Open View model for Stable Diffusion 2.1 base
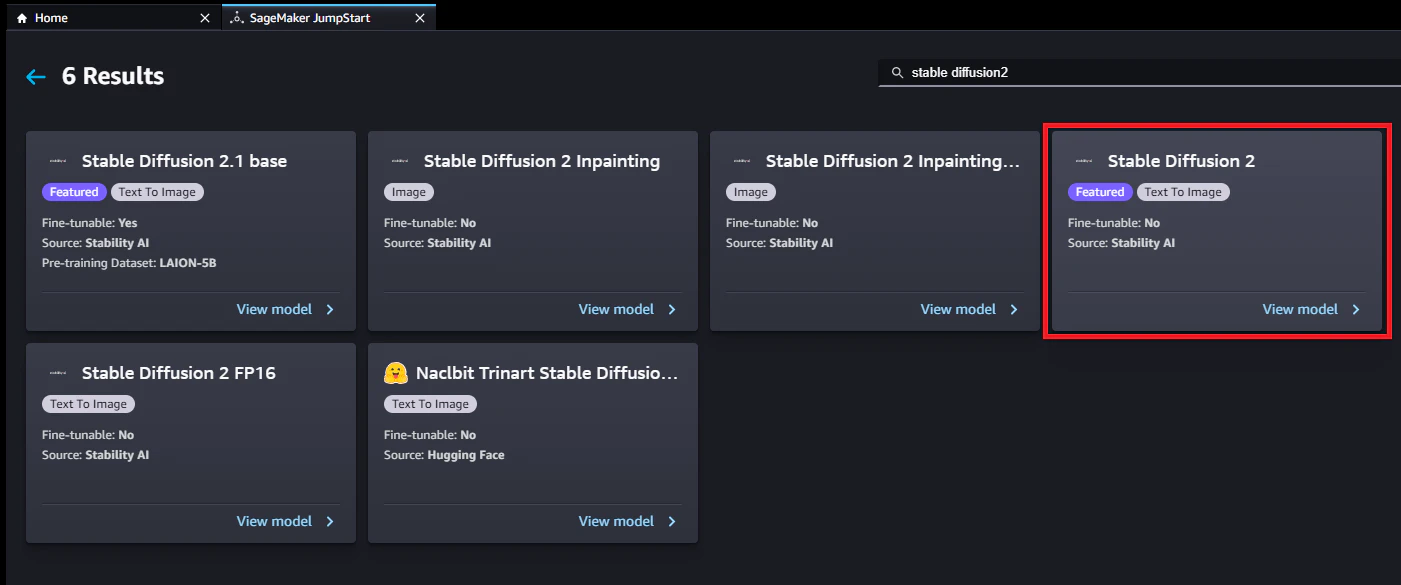This screenshot has height=585, width=1401. click(x=274, y=309)
